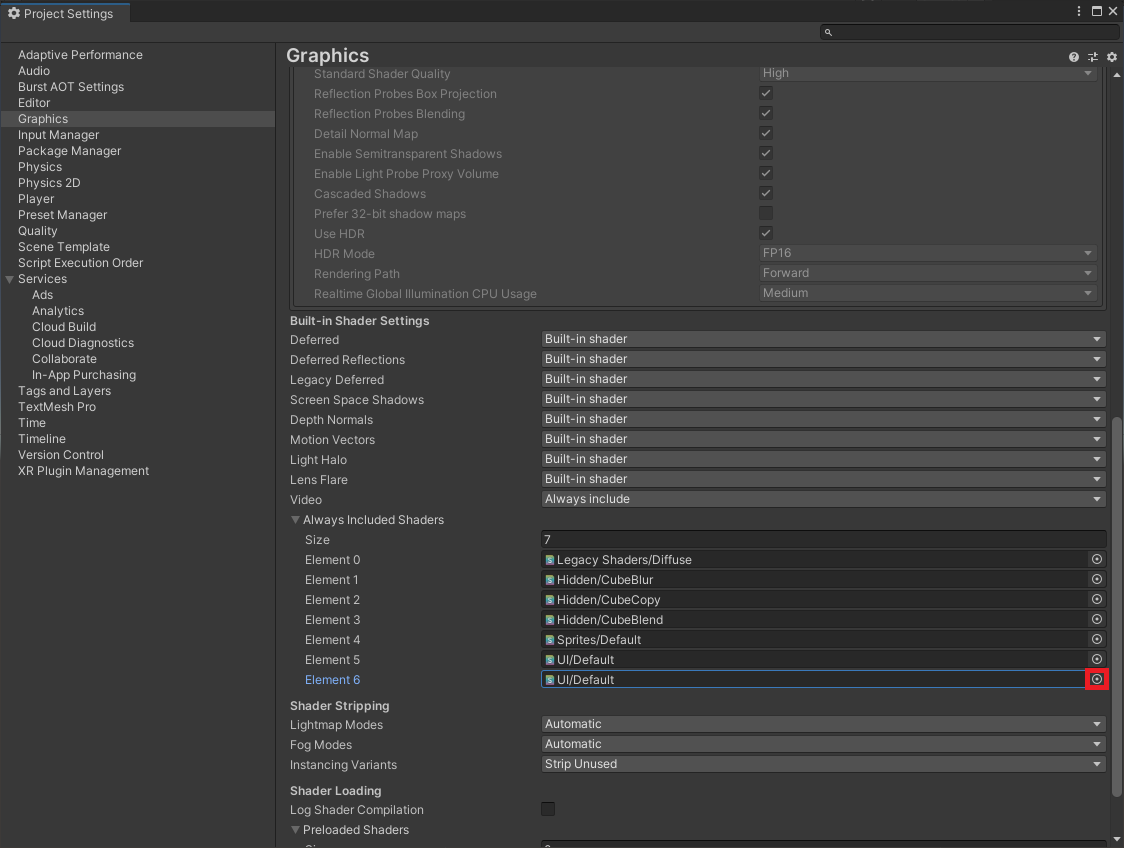Open object picker for Sprites/Default element
The height and width of the screenshot is (848, 1124).
(1096, 640)
